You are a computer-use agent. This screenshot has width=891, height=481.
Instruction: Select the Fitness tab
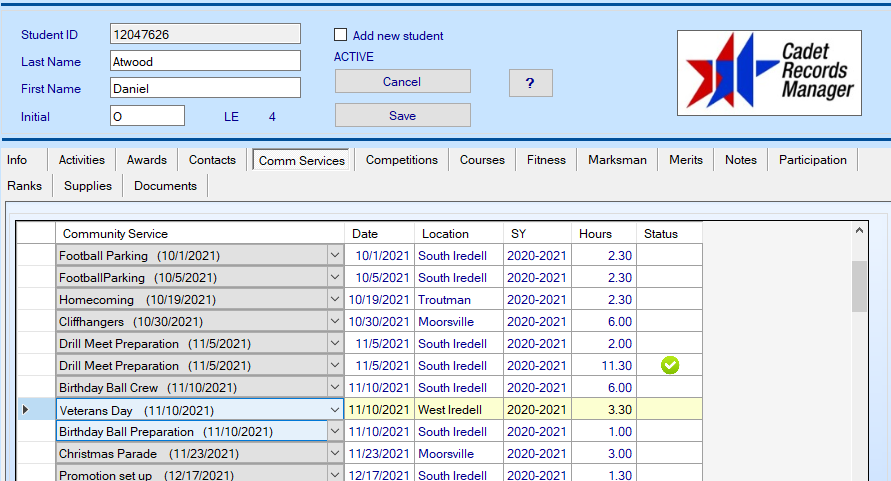(546, 160)
